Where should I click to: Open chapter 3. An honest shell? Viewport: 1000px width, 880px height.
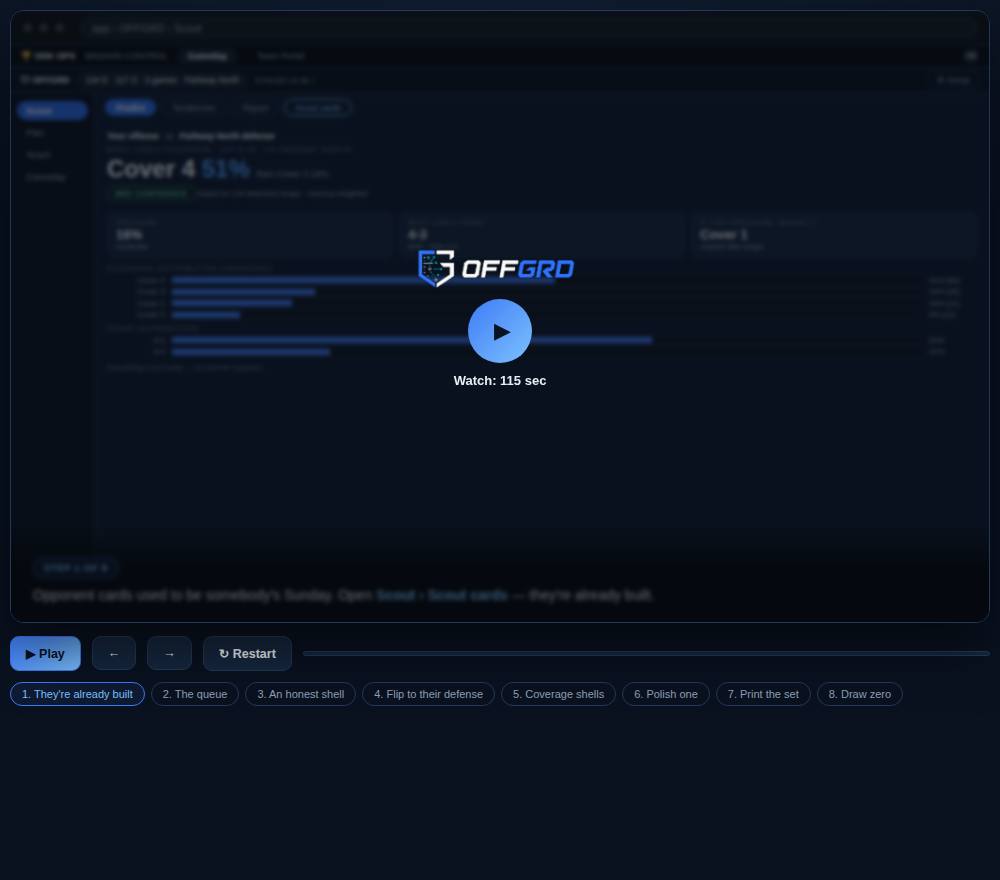pyautogui.click(x=300, y=694)
